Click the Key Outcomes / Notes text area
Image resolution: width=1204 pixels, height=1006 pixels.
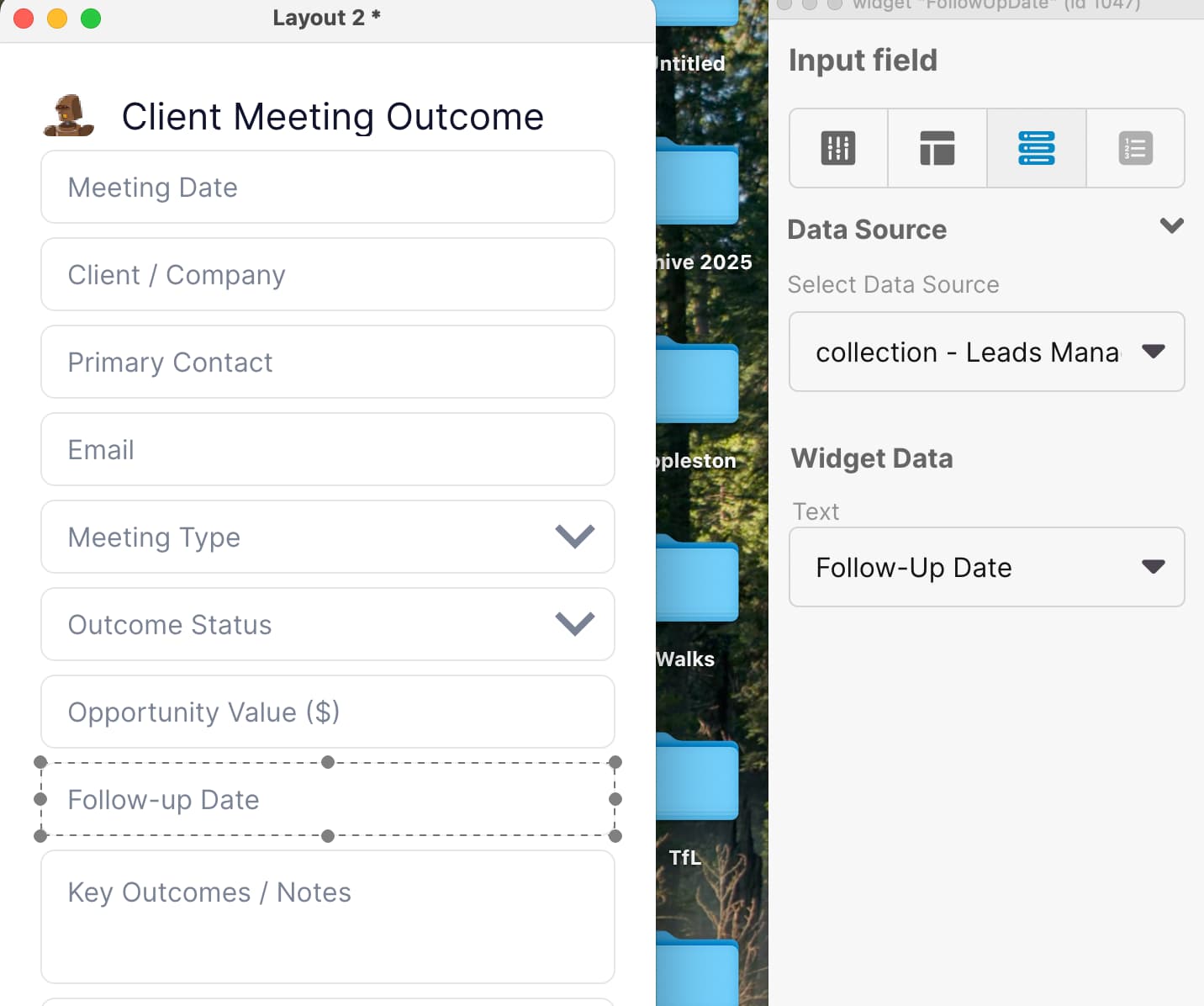click(328, 916)
